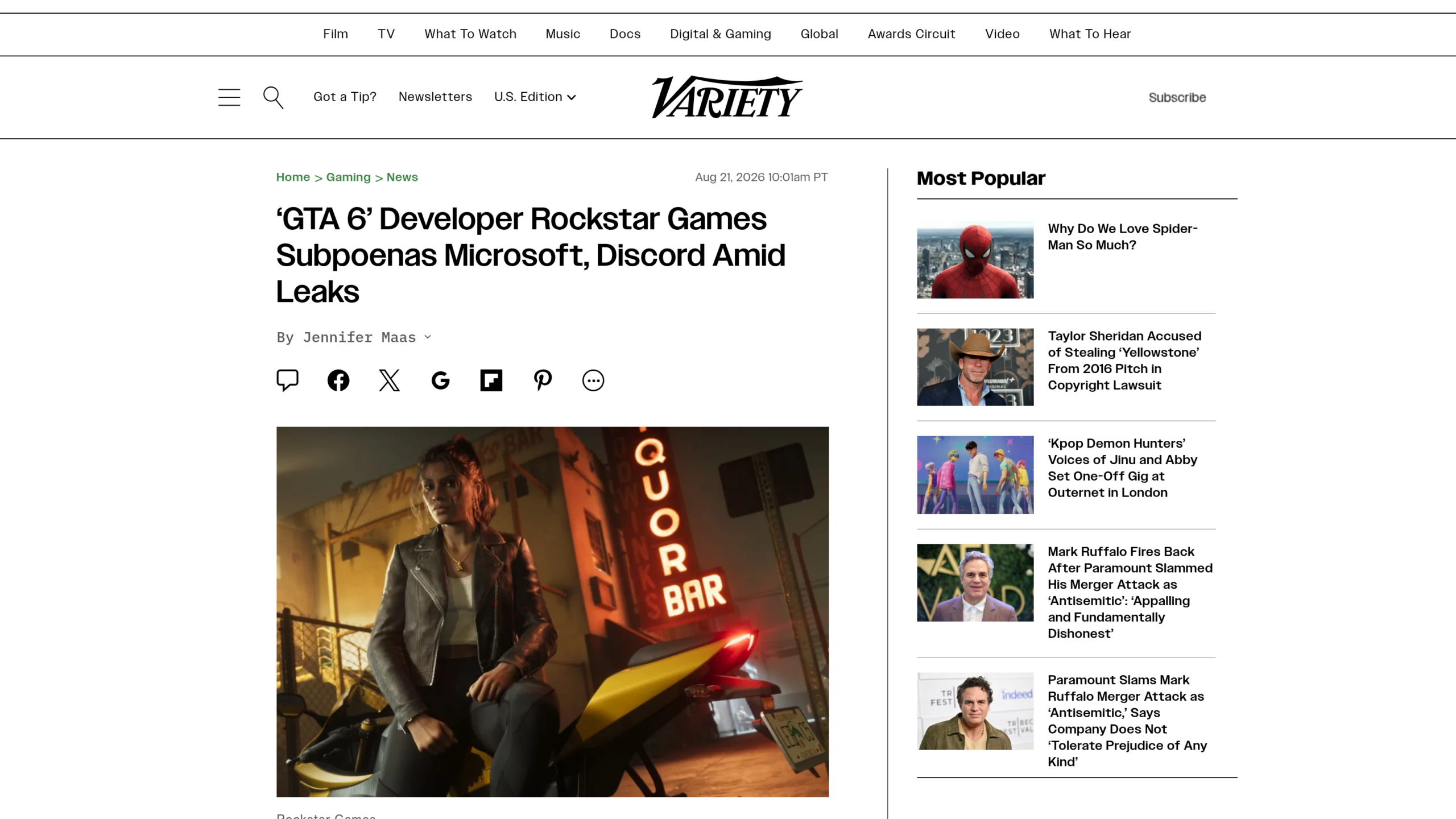Expand author Jennifer Maas chevron
Viewport: 1456px width, 819px height.
[x=428, y=337]
